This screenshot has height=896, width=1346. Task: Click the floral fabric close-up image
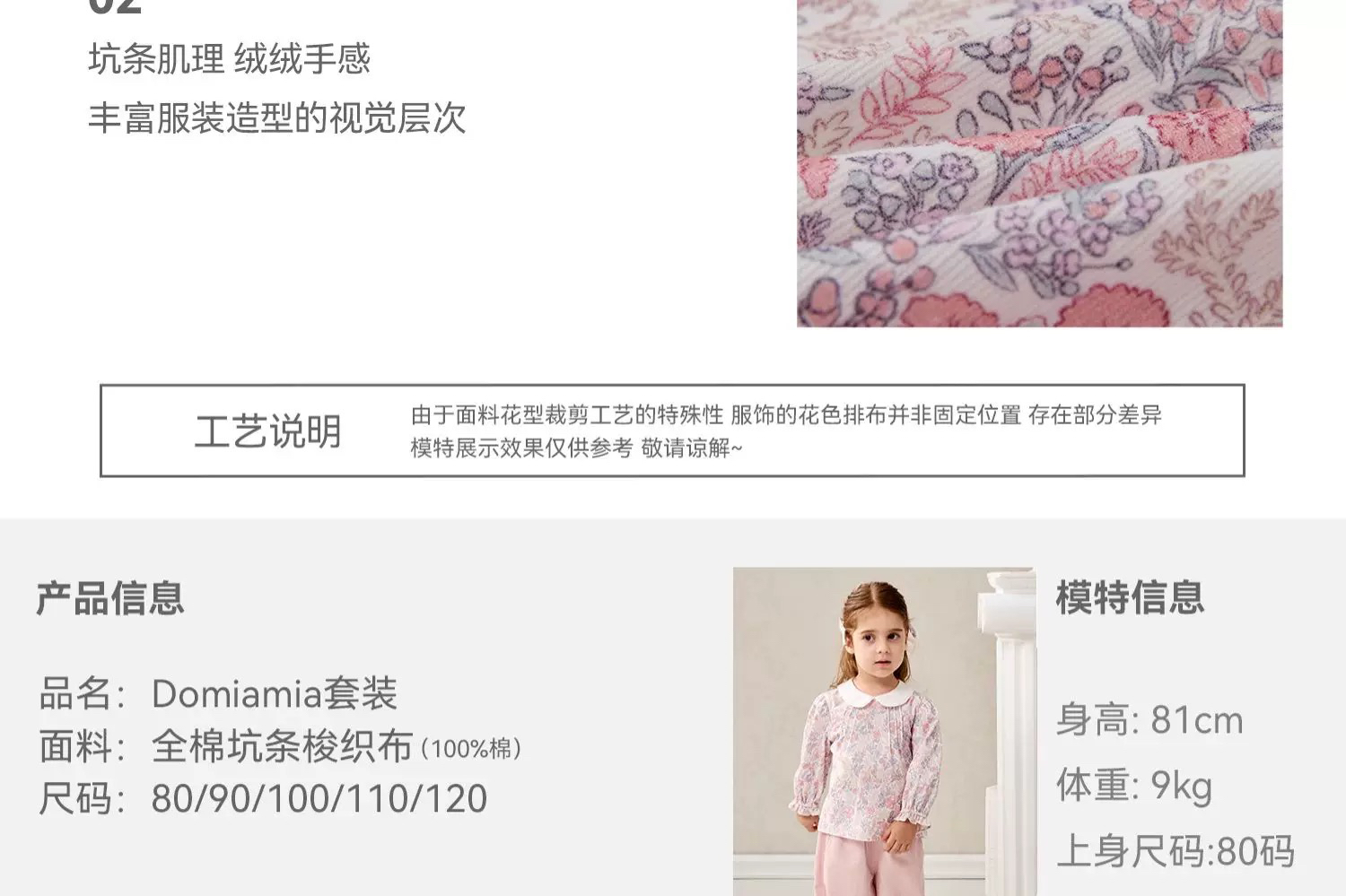[1039, 163]
